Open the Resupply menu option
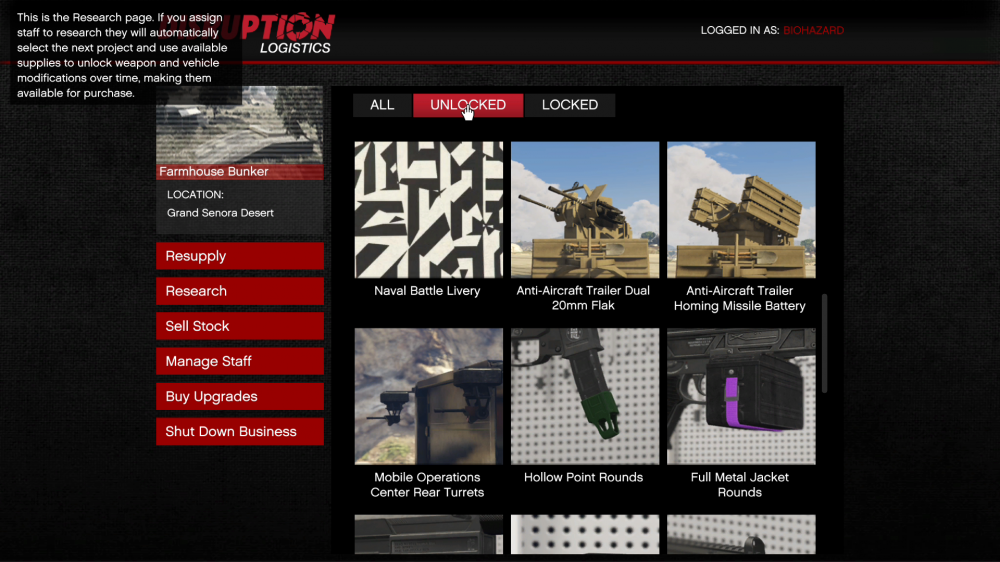 coord(240,256)
